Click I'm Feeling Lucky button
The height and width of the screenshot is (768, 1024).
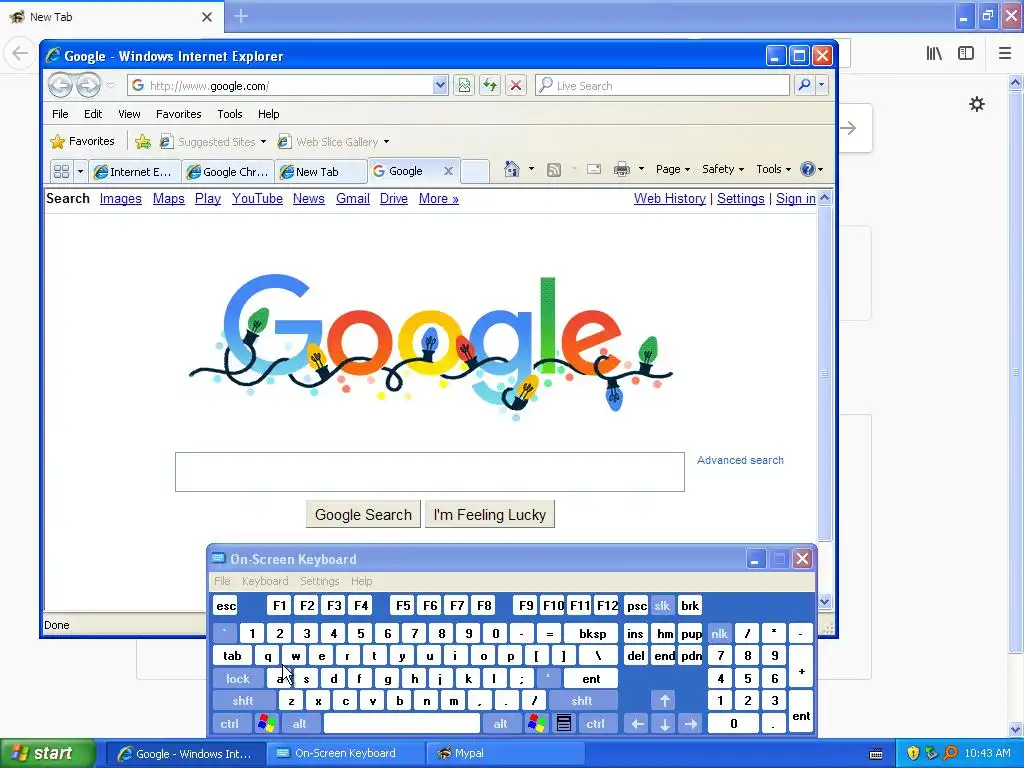[490, 515]
